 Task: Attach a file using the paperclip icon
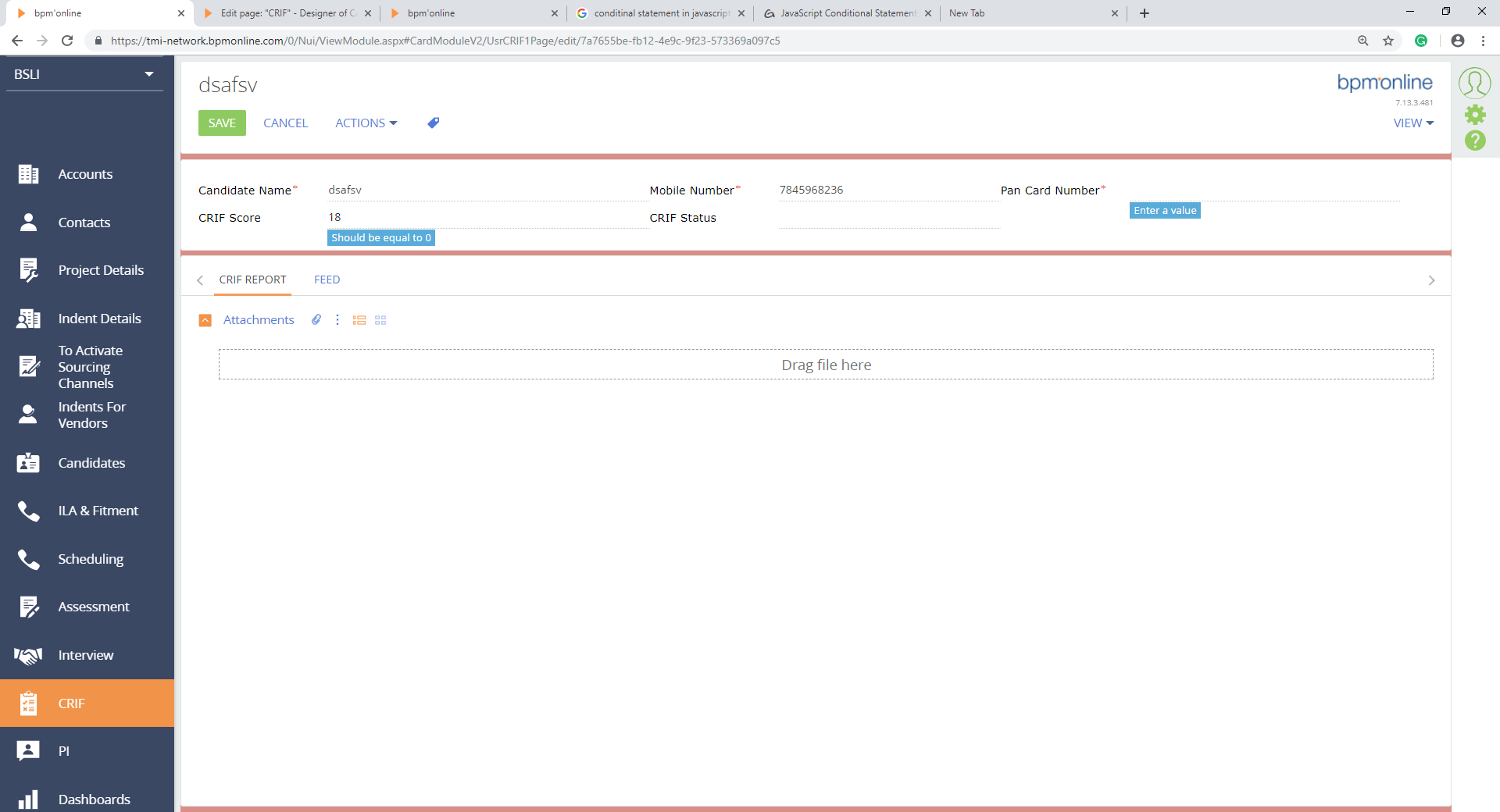pyautogui.click(x=316, y=320)
